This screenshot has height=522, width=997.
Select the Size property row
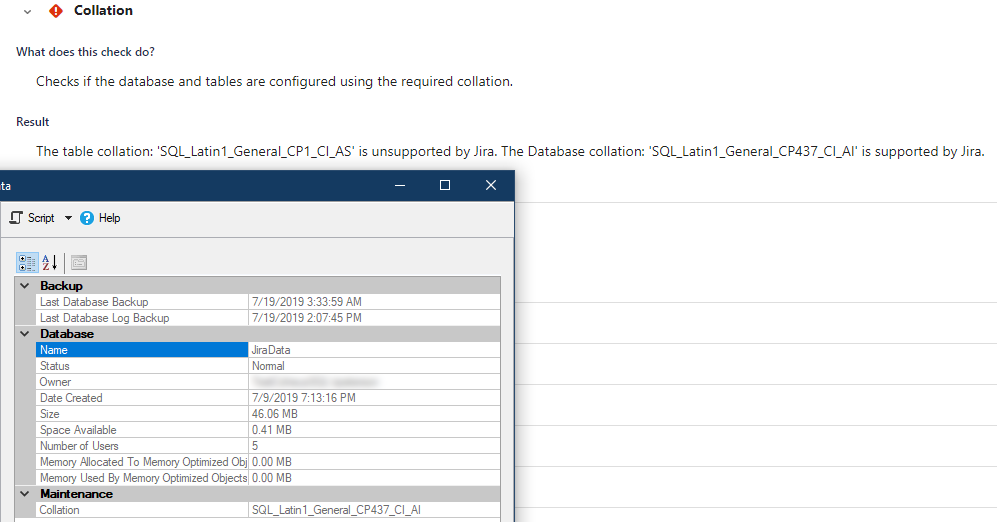point(268,413)
